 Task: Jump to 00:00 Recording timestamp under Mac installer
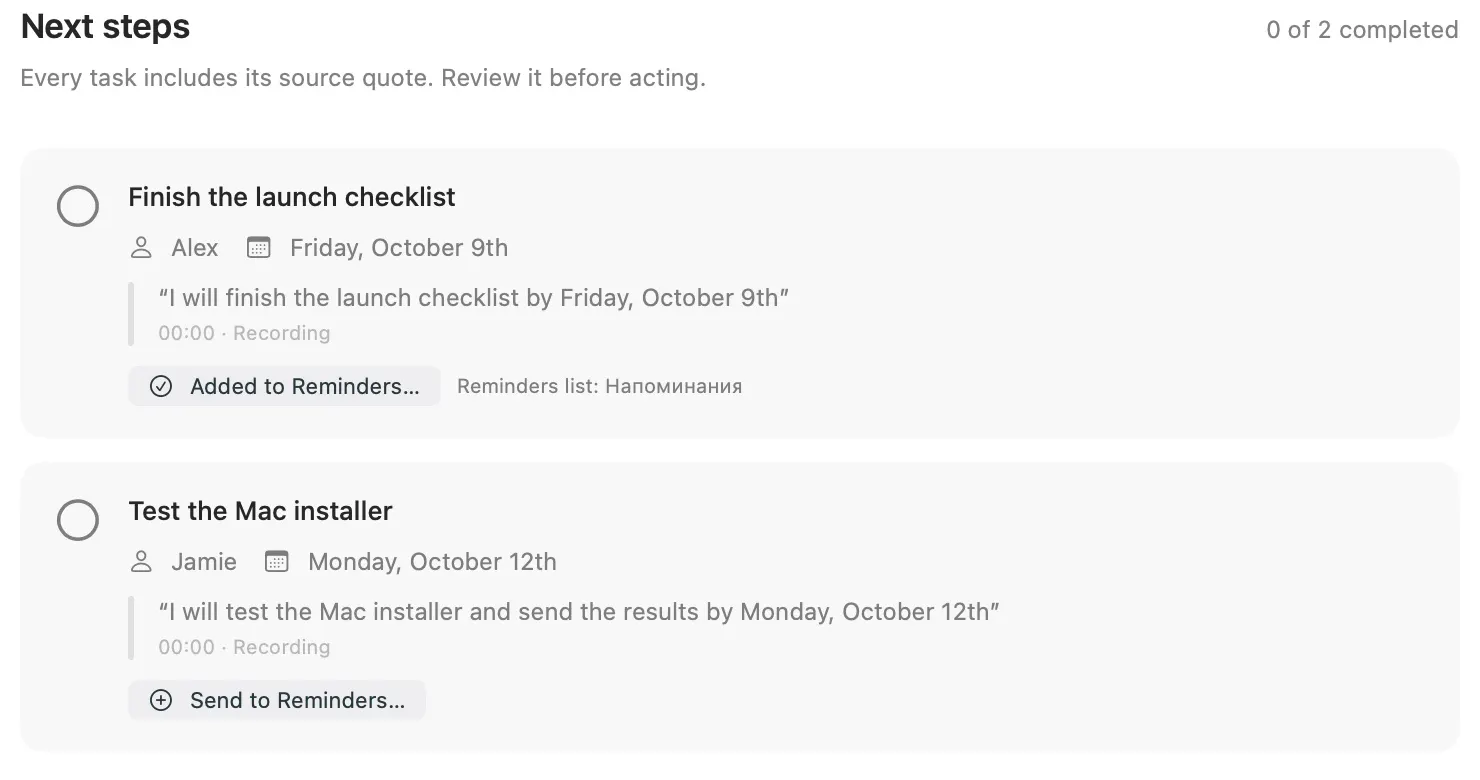click(x=244, y=648)
